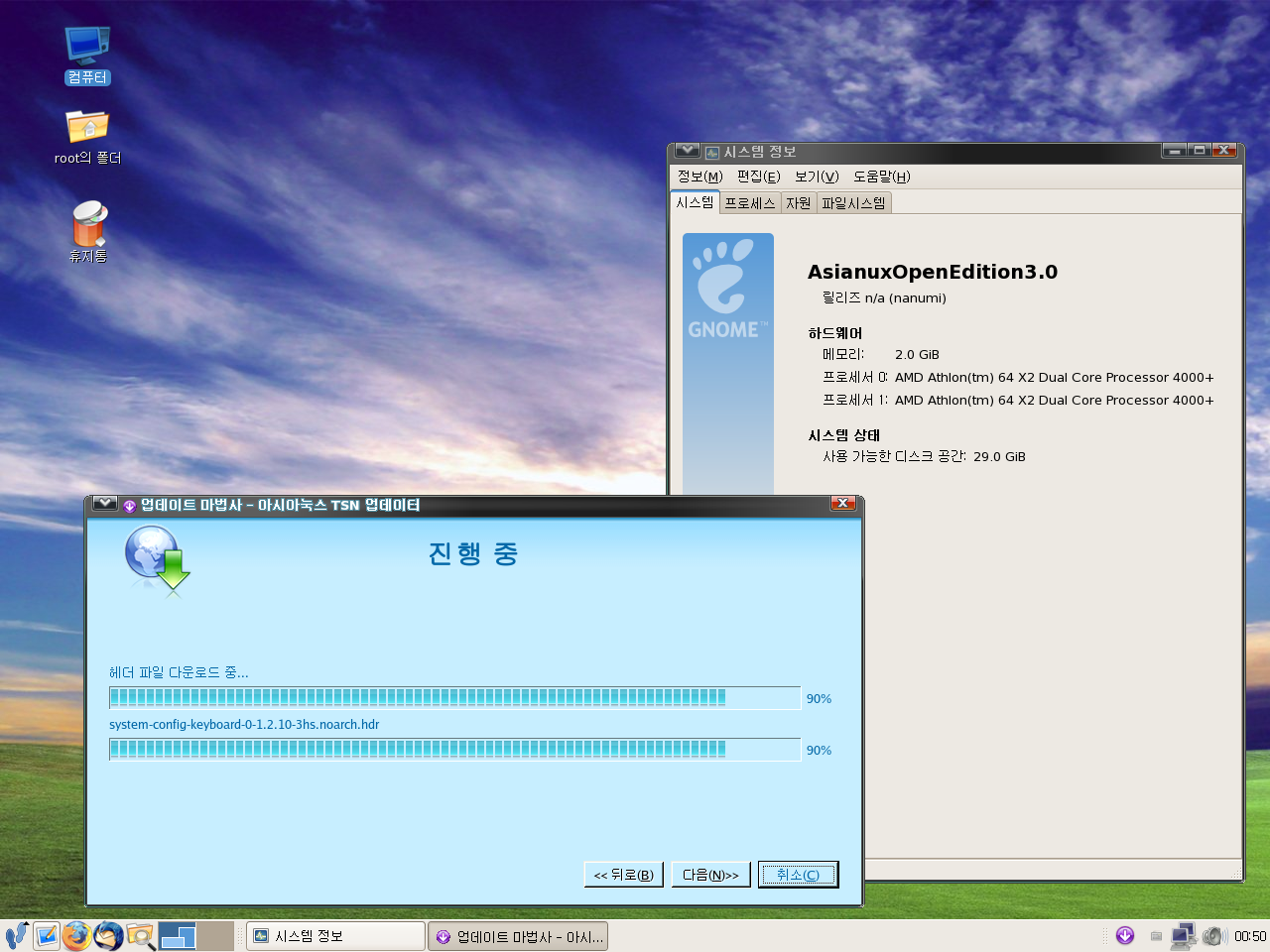Click the 메모리 value 2.0 GiB
Screen dimensions: 1270x952
tap(917, 354)
